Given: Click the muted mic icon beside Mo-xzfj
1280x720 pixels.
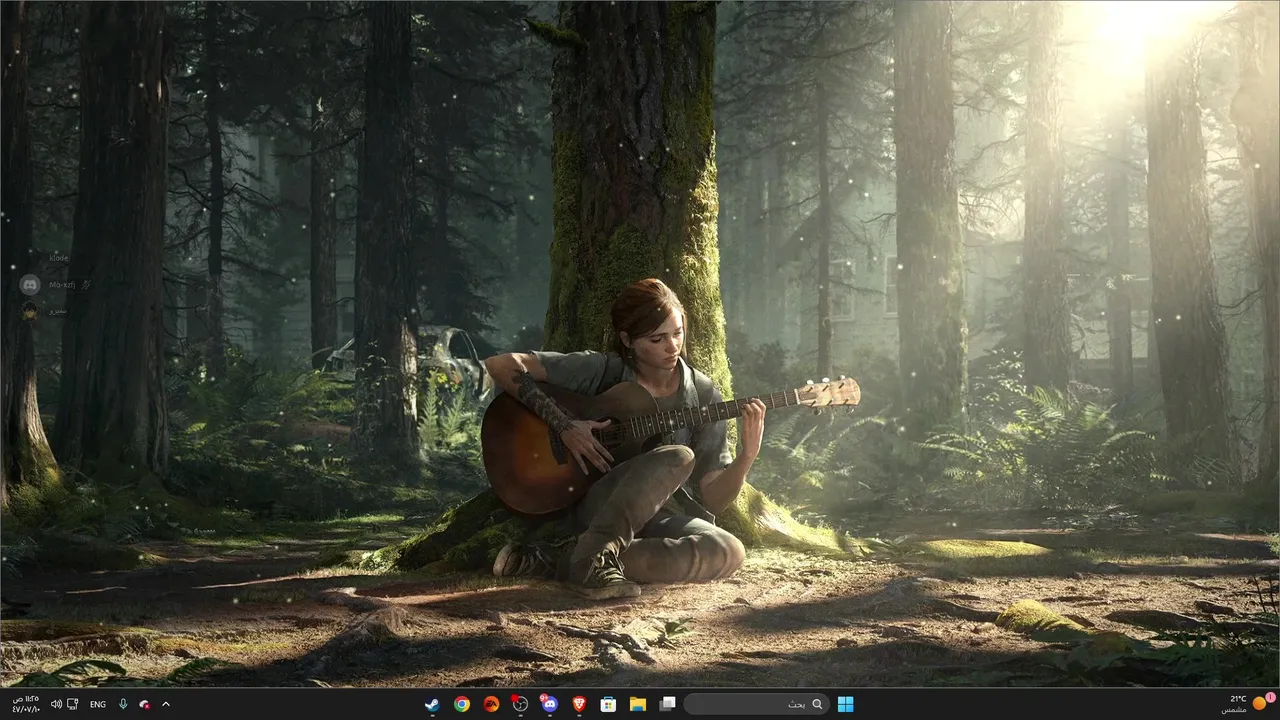Looking at the screenshot, I should (87, 284).
